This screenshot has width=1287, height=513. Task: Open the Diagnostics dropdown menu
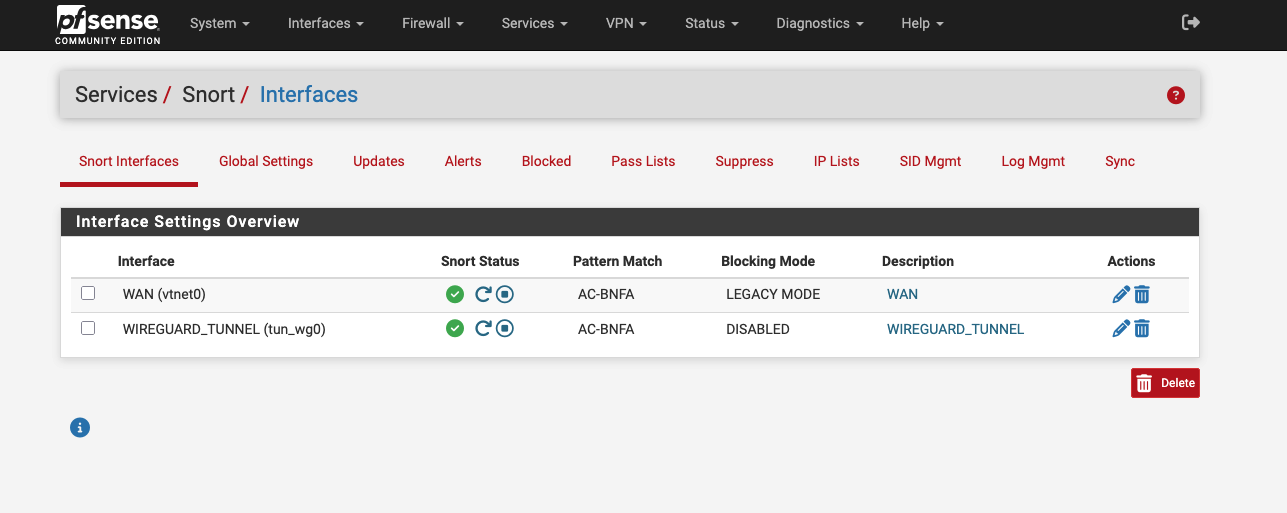pyautogui.click(x=819, y=23)
